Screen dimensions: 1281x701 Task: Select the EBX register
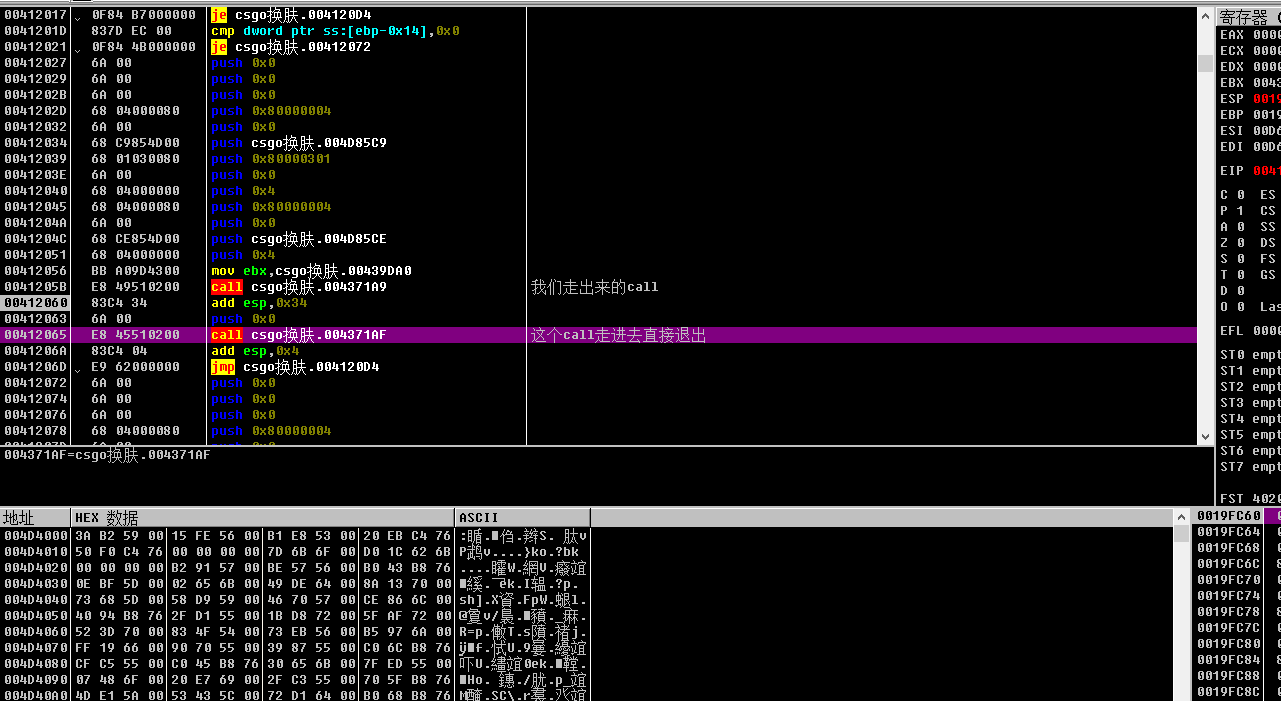[x=1250, y=83]
